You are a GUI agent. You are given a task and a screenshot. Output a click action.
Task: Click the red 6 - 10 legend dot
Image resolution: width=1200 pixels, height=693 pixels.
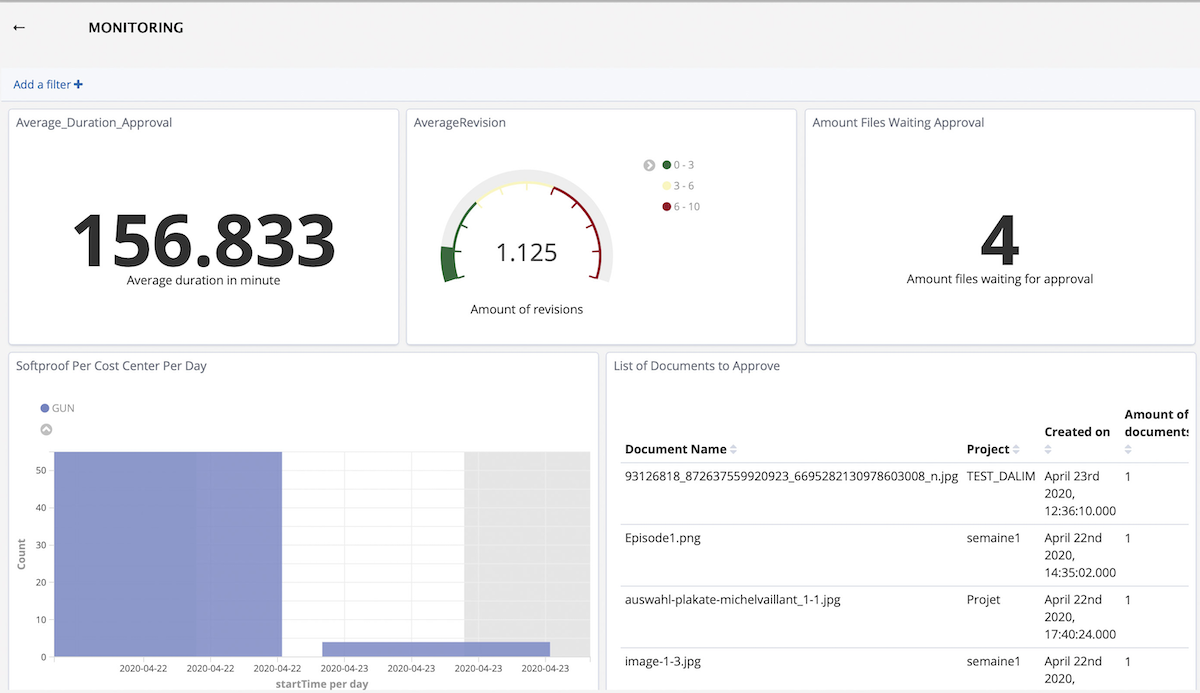coord(667,207)
